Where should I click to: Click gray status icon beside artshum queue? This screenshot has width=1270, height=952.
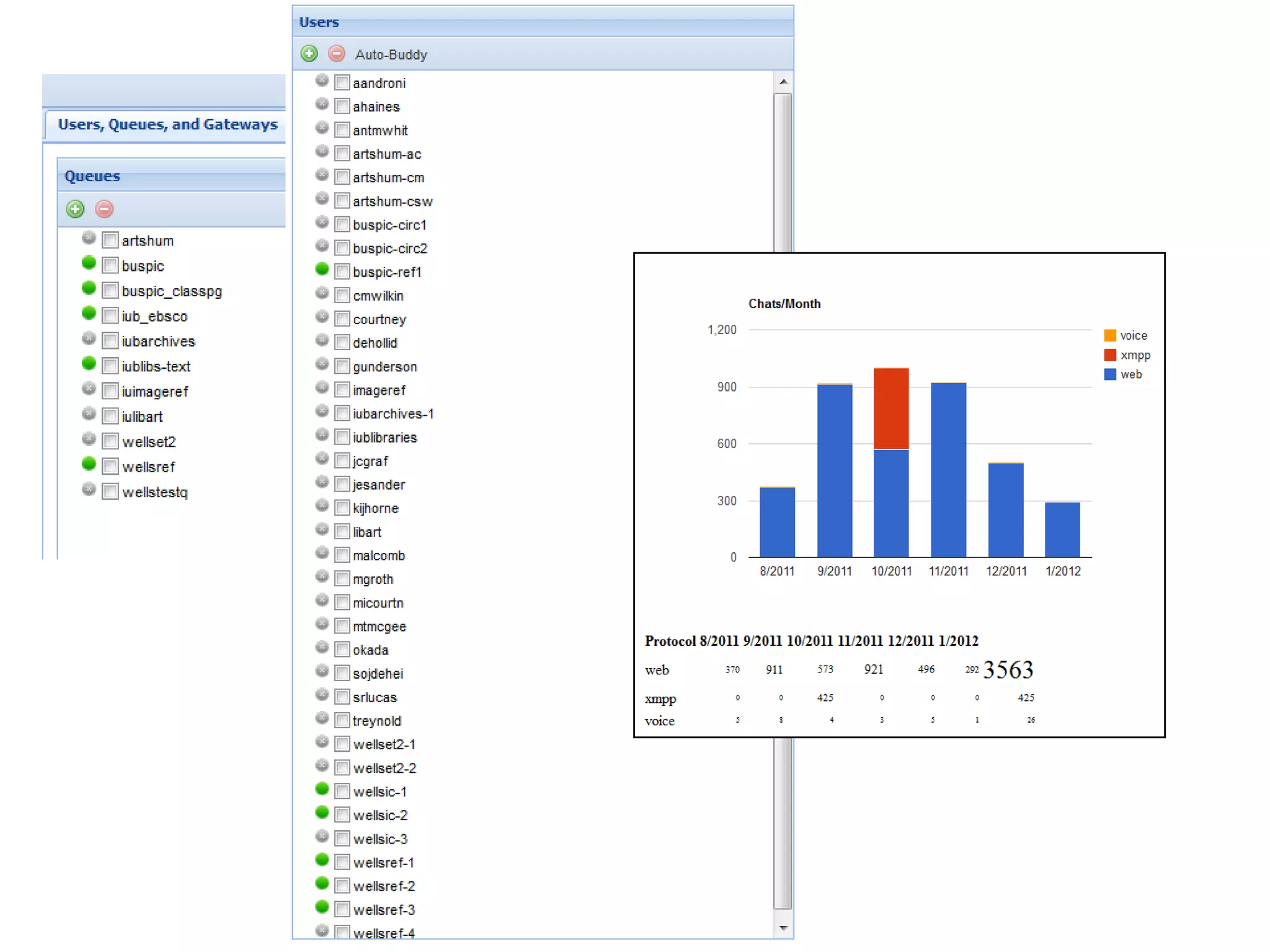[x=89, y=238]
